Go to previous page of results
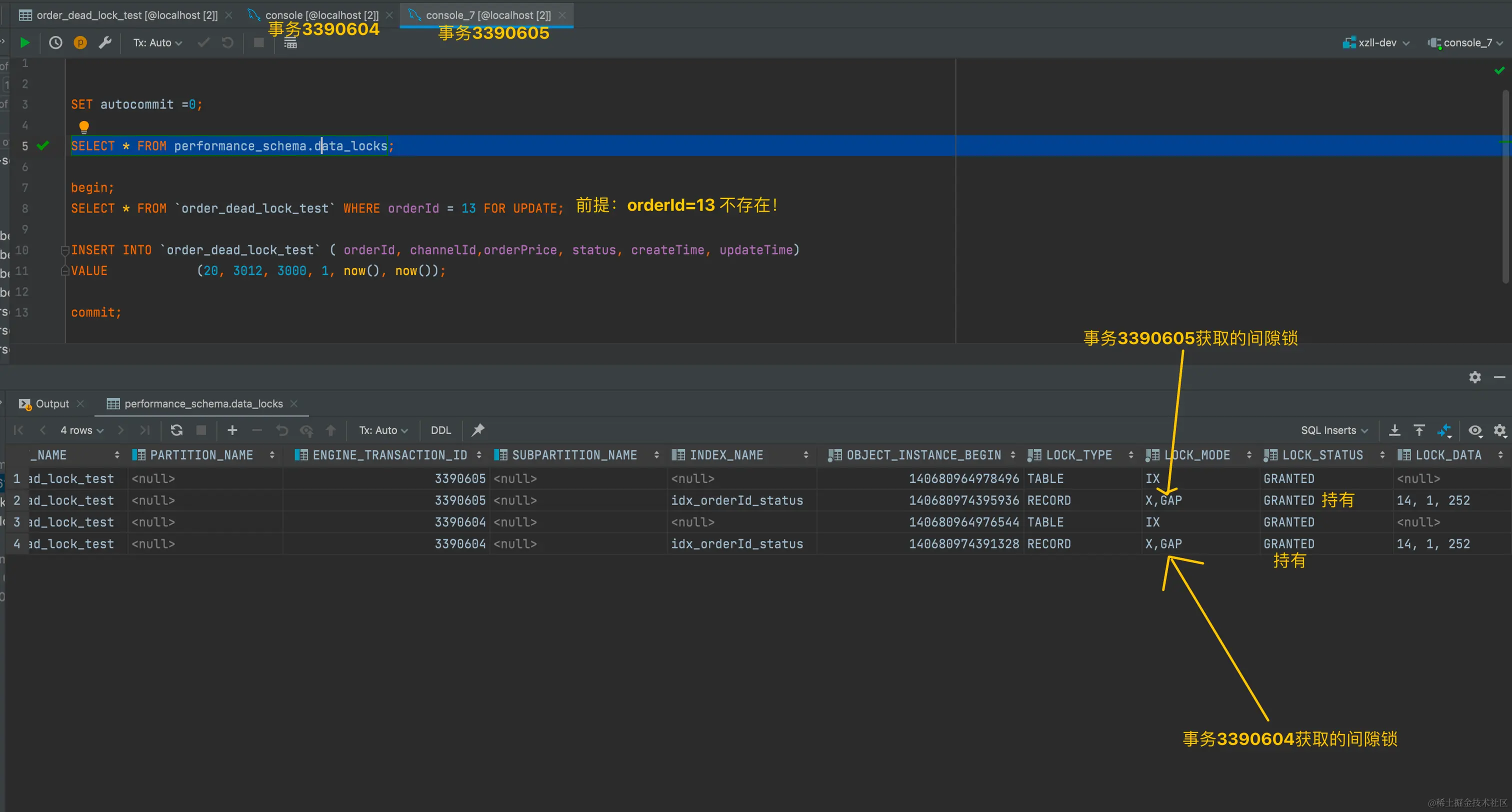1512x812 pixels. (42, 430)
